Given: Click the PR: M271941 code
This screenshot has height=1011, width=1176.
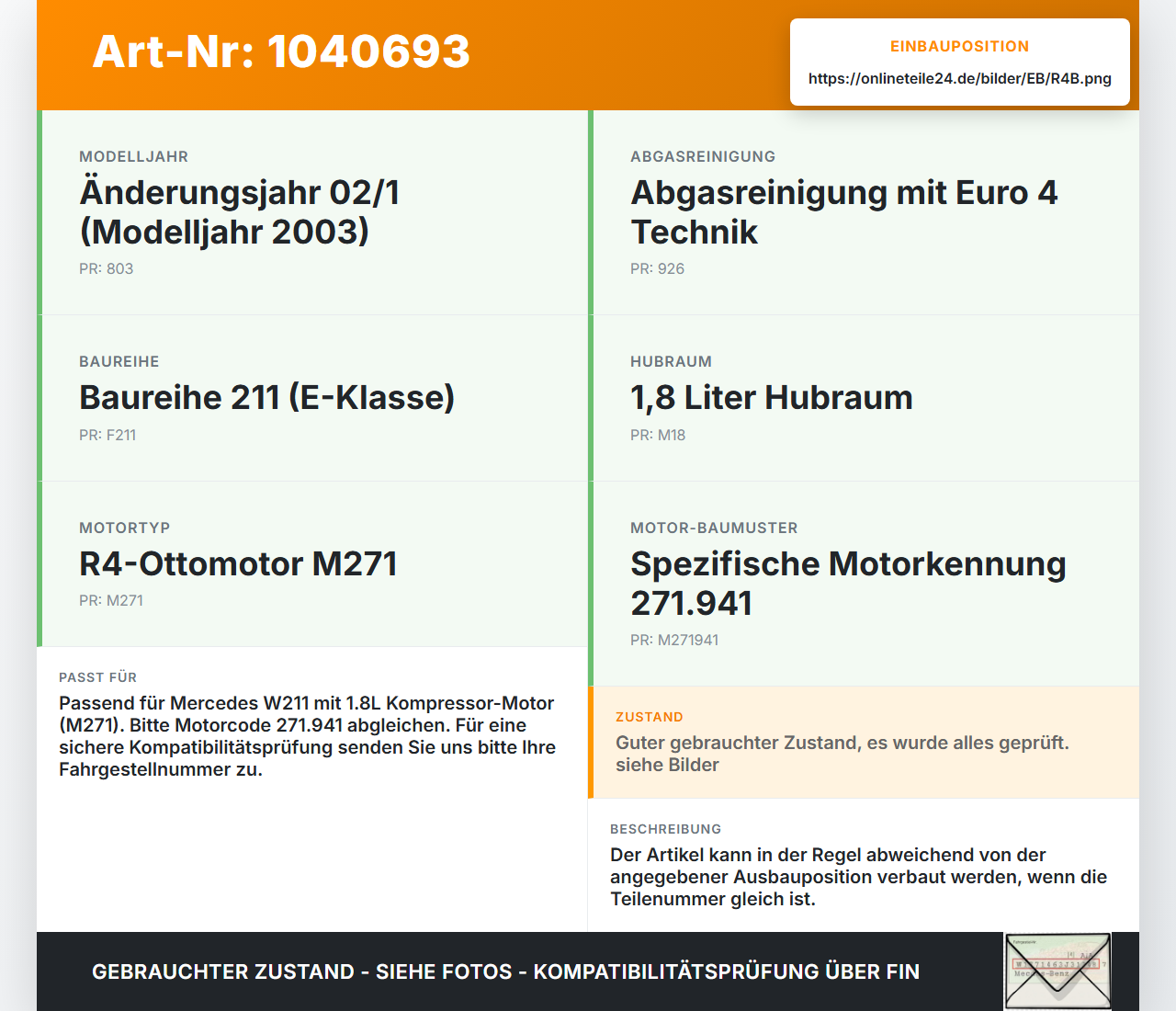Looking at the screenshot, I should click(x=674, y=640).
